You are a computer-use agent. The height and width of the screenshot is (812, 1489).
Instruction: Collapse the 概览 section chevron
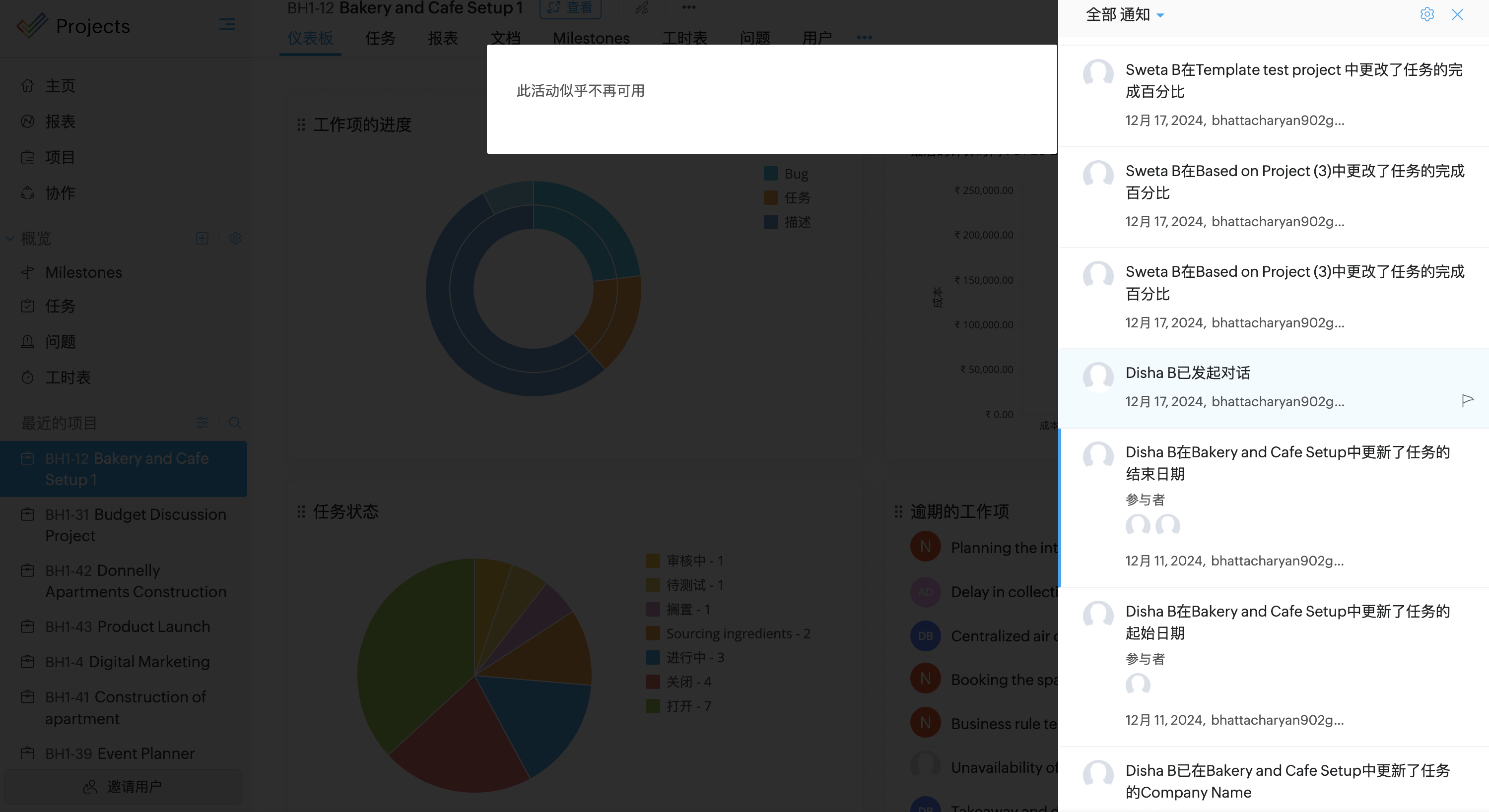(10, 238)
